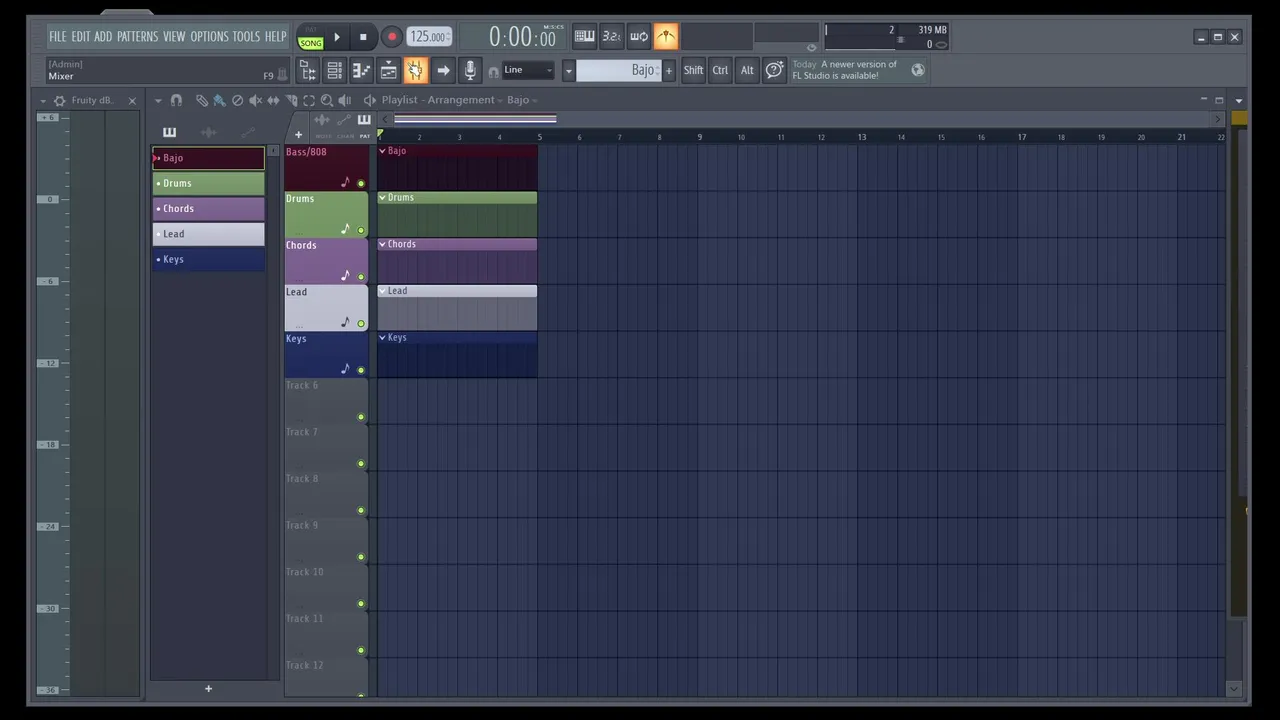
Task: Close the Fruity dB panel
Action: tap(131, 101)
